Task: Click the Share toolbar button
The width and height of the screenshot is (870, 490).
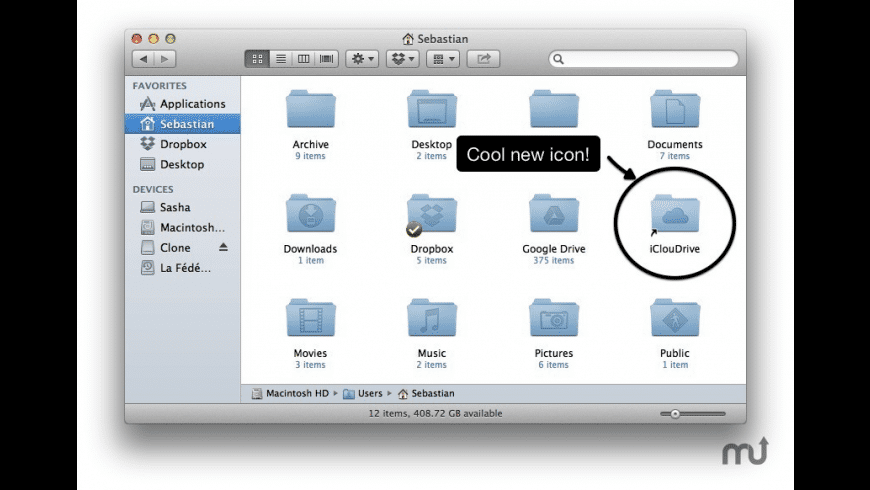Action: coord(484,59)
